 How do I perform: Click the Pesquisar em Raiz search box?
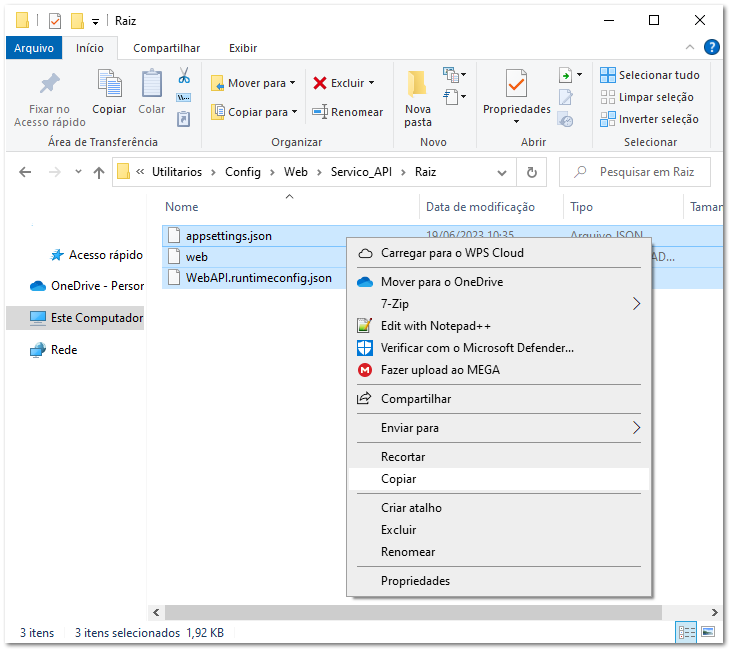pyautogui.click(x=645, y=172)
